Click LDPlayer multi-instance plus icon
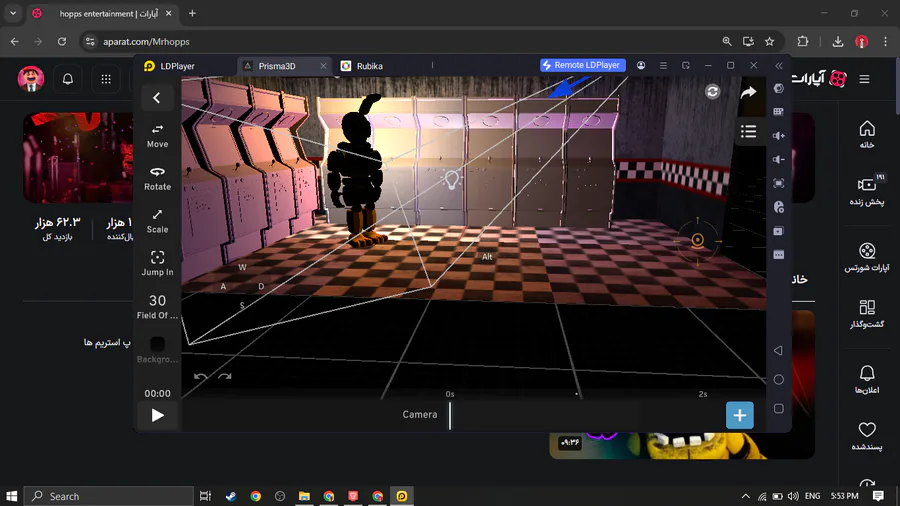 pyautogui.click(x=778, y=231)
